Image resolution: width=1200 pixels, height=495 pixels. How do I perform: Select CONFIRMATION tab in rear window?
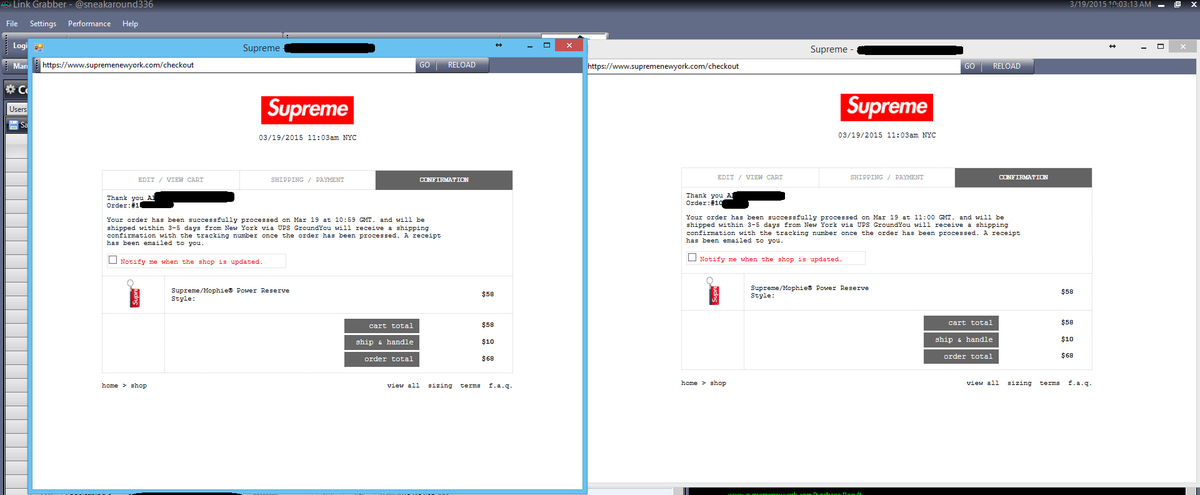(x=1023, y=177)
